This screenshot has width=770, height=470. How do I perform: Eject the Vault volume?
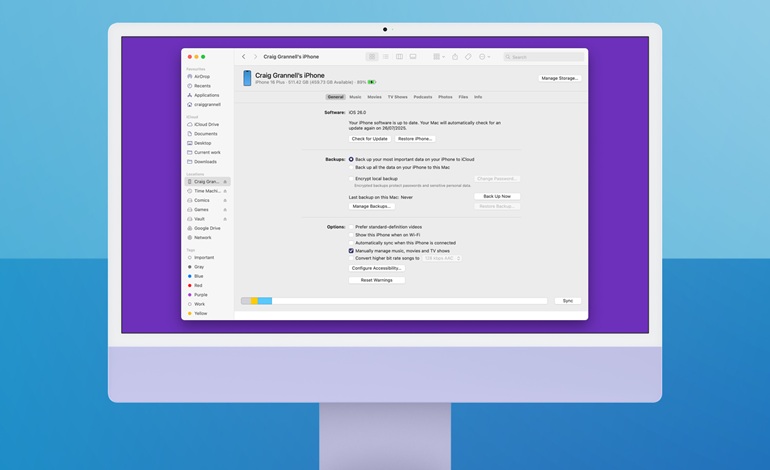[225, 219]
